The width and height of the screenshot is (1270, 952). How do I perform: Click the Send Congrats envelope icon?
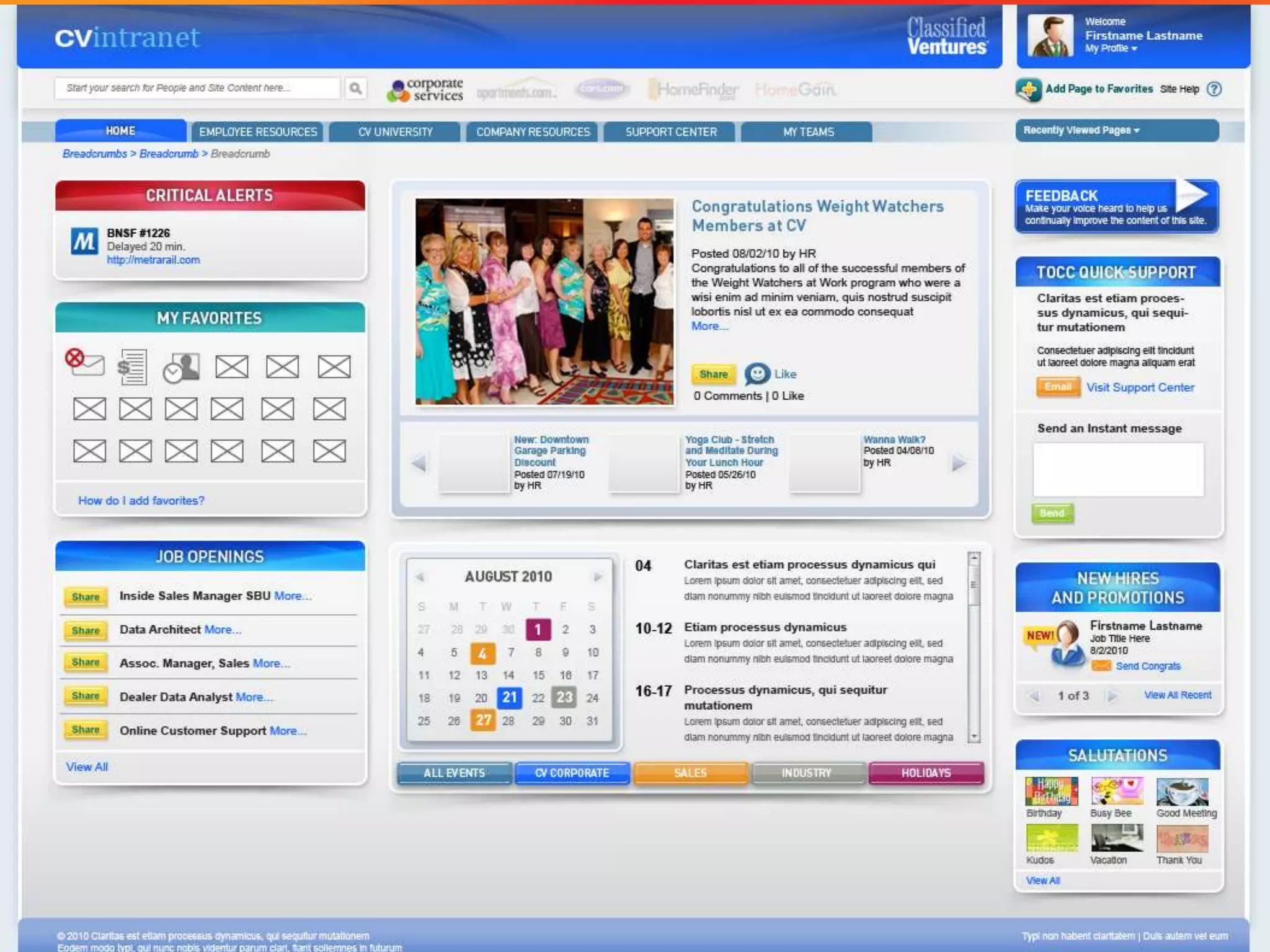(x=1101, y=666)
